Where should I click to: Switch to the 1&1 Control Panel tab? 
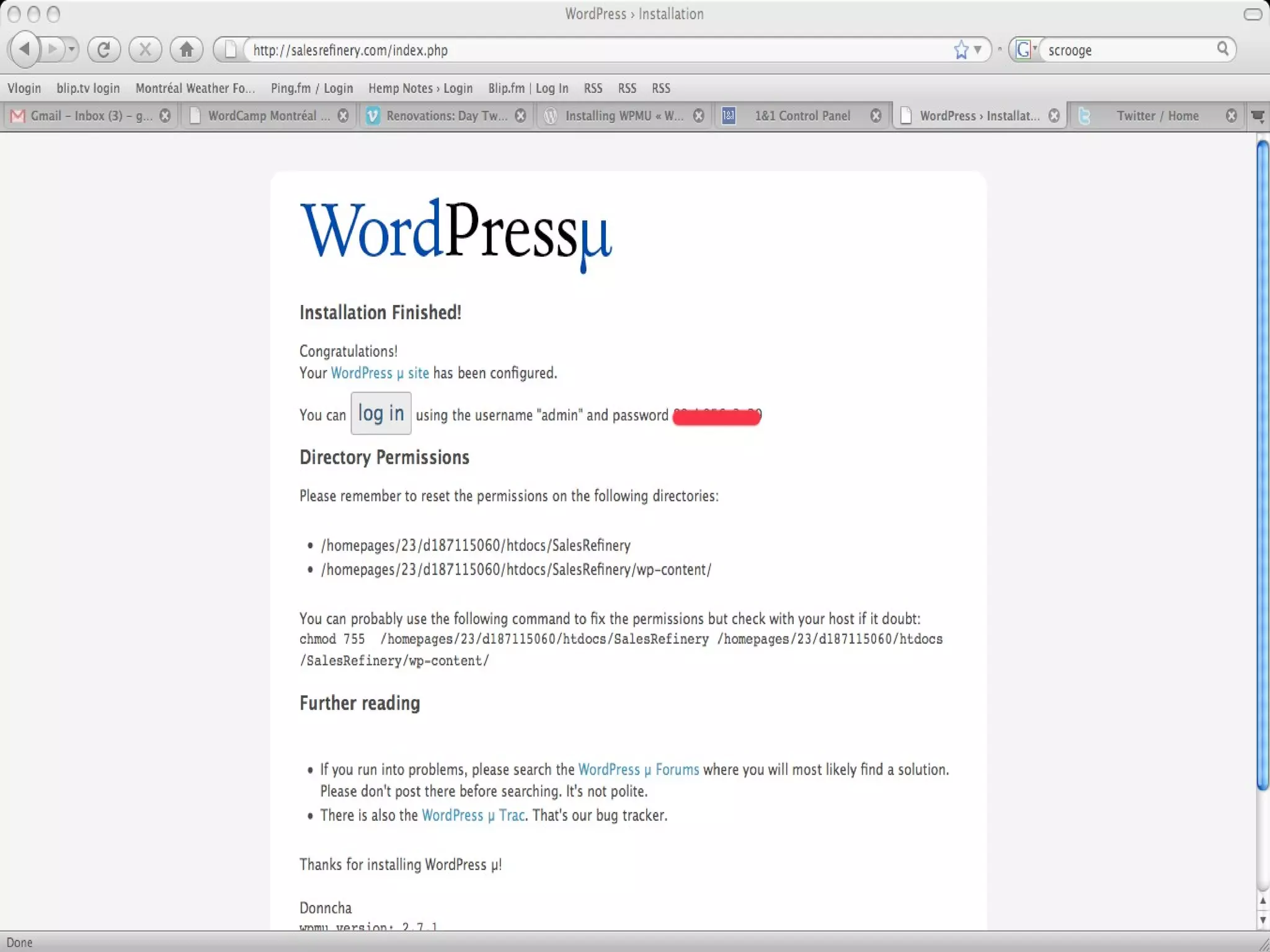click(801, 116)
